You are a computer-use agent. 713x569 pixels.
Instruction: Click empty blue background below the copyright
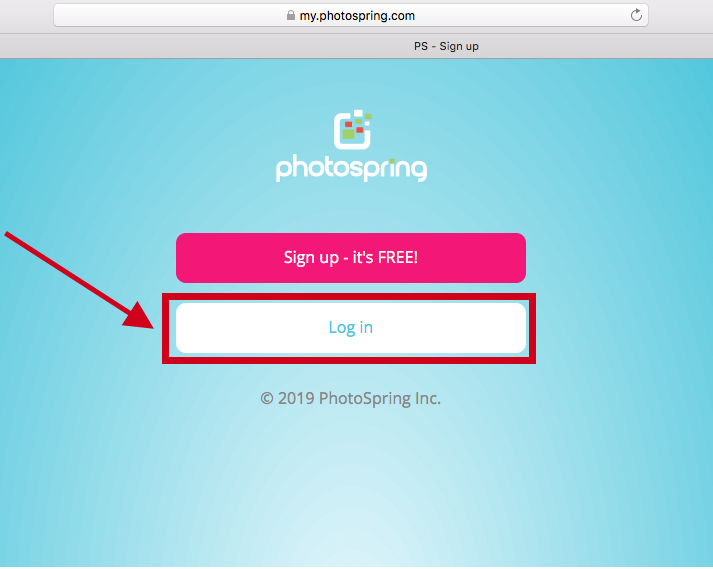pos(350,478)
